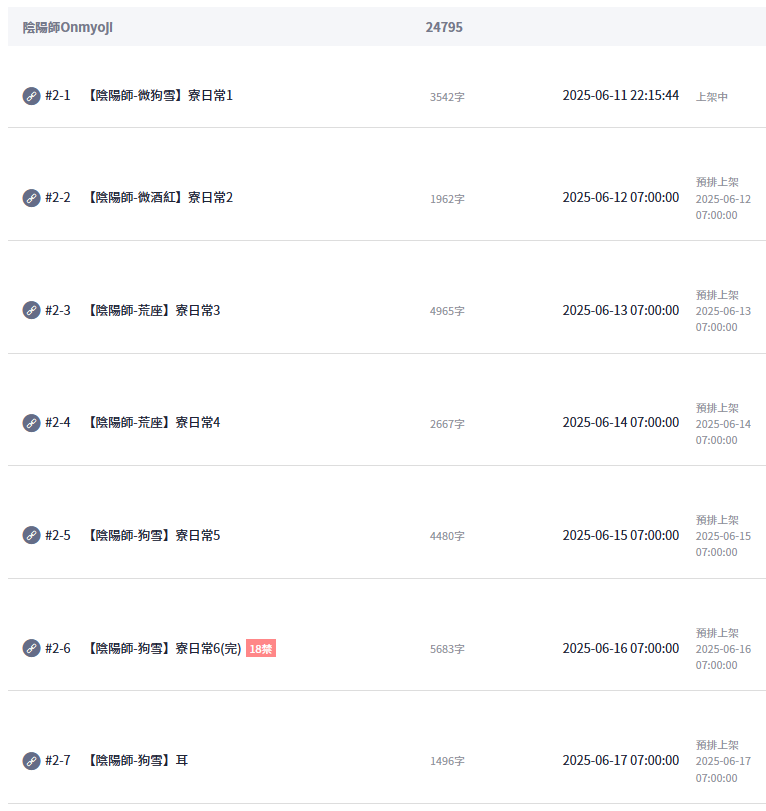The width and height of the screenshot is (766, 811).
Task: Open chapter 【陰陽師-狗雪】寮日常6(完)
Action: click(163, 648)
